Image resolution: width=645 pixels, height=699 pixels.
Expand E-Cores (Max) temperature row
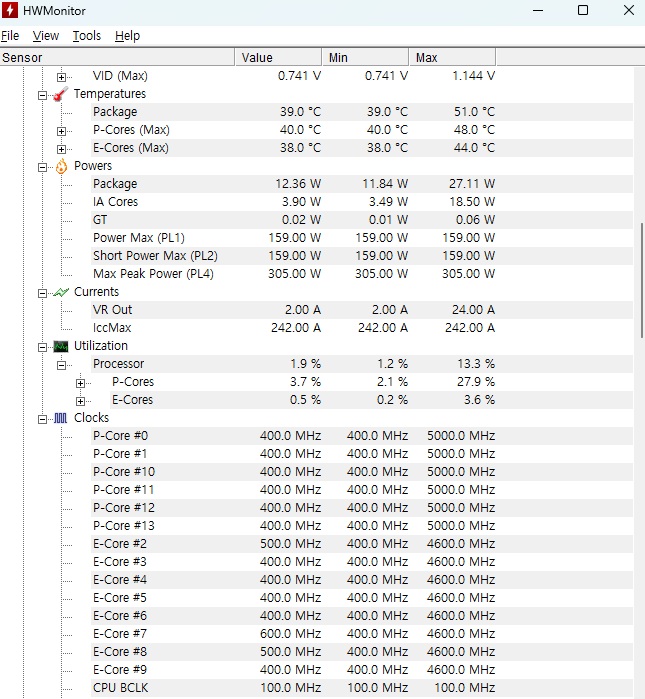(x=62, y=149)
